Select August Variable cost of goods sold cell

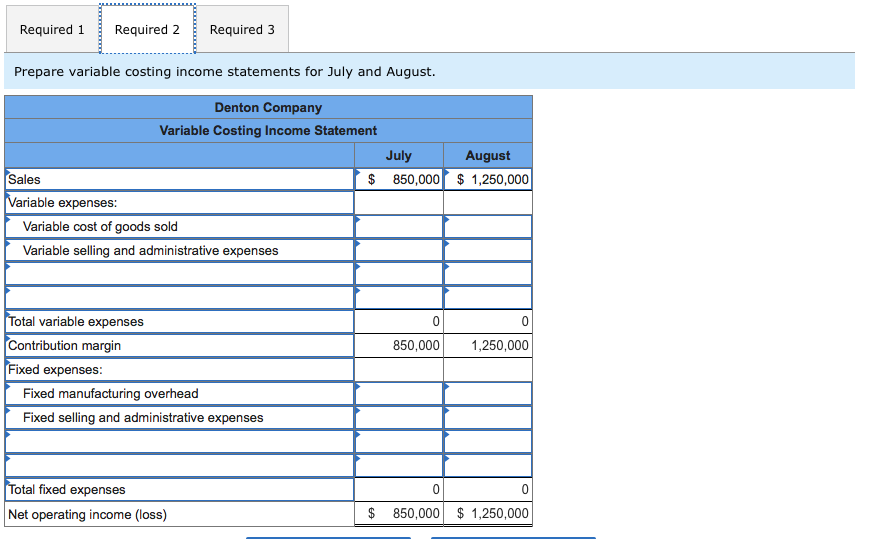coord(488,227)
